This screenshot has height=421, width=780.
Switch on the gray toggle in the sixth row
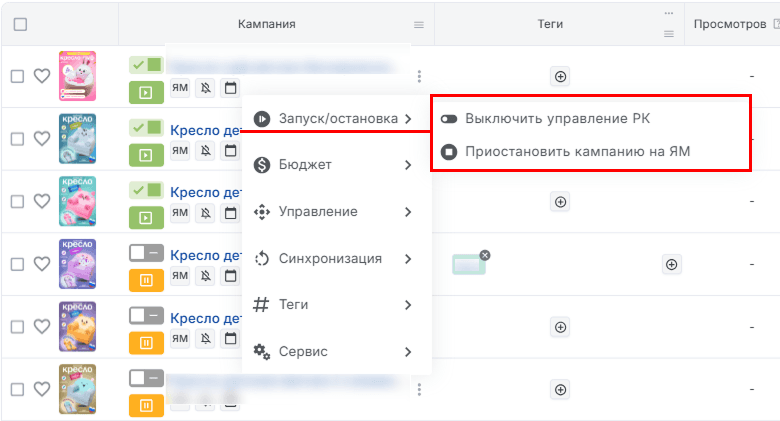tap(146, 378)
